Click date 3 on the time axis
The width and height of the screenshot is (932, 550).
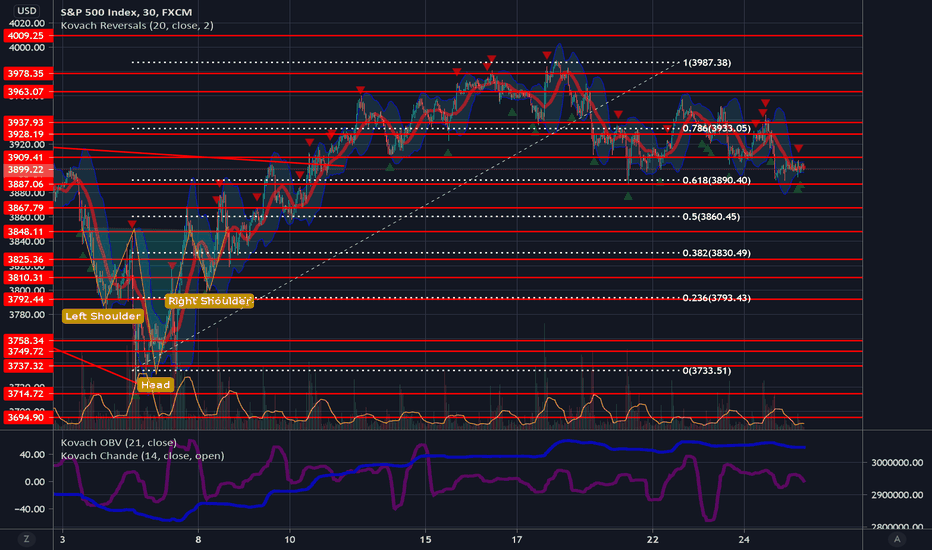(x=62, y=540)
